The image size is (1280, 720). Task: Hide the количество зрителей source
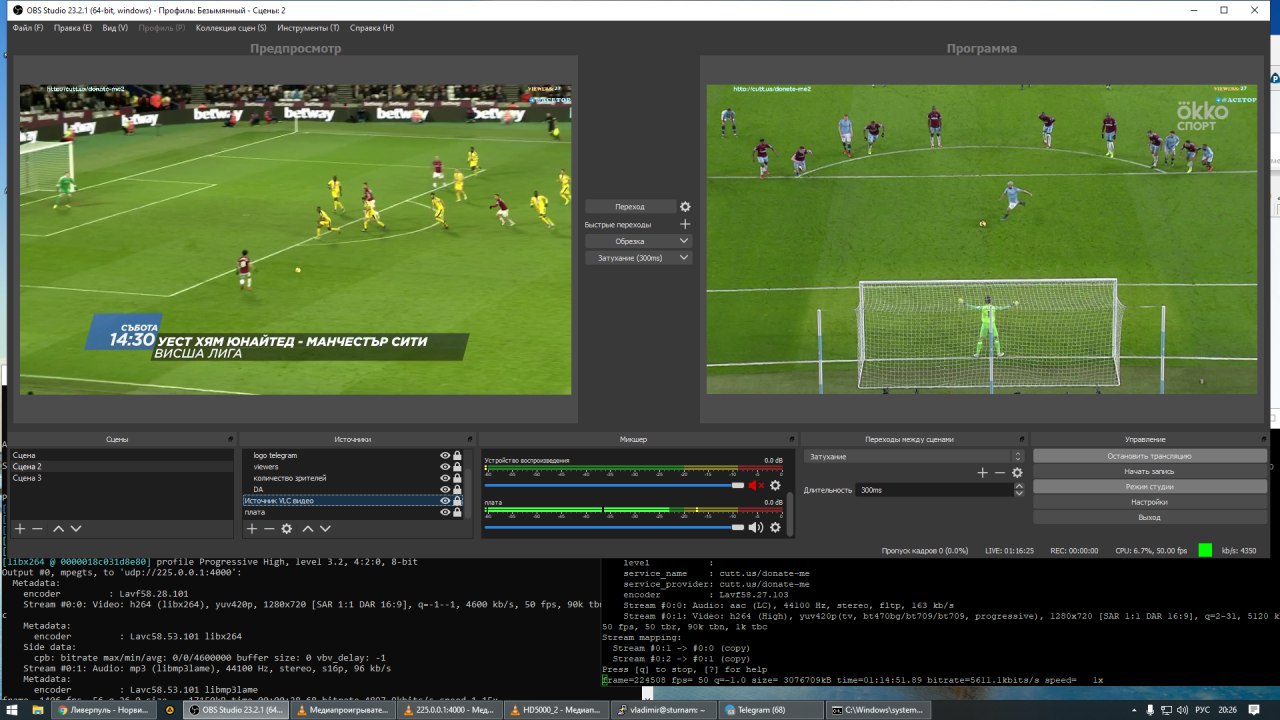tap(445, 478)
